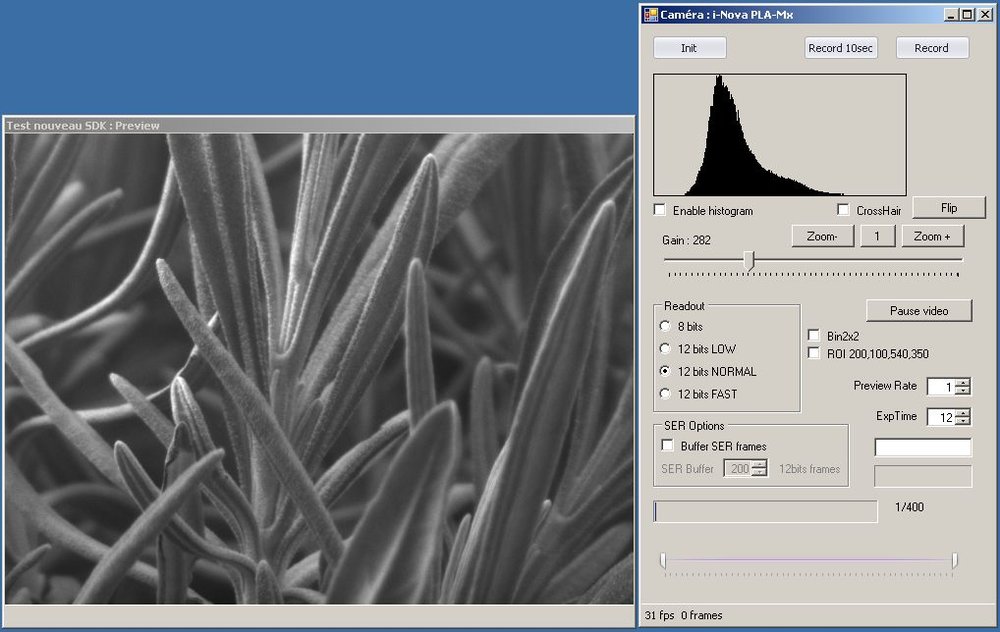Pause video preview
Image resolution: width=1000 pixels, height=632 pixels.
[x=919, y=311]
